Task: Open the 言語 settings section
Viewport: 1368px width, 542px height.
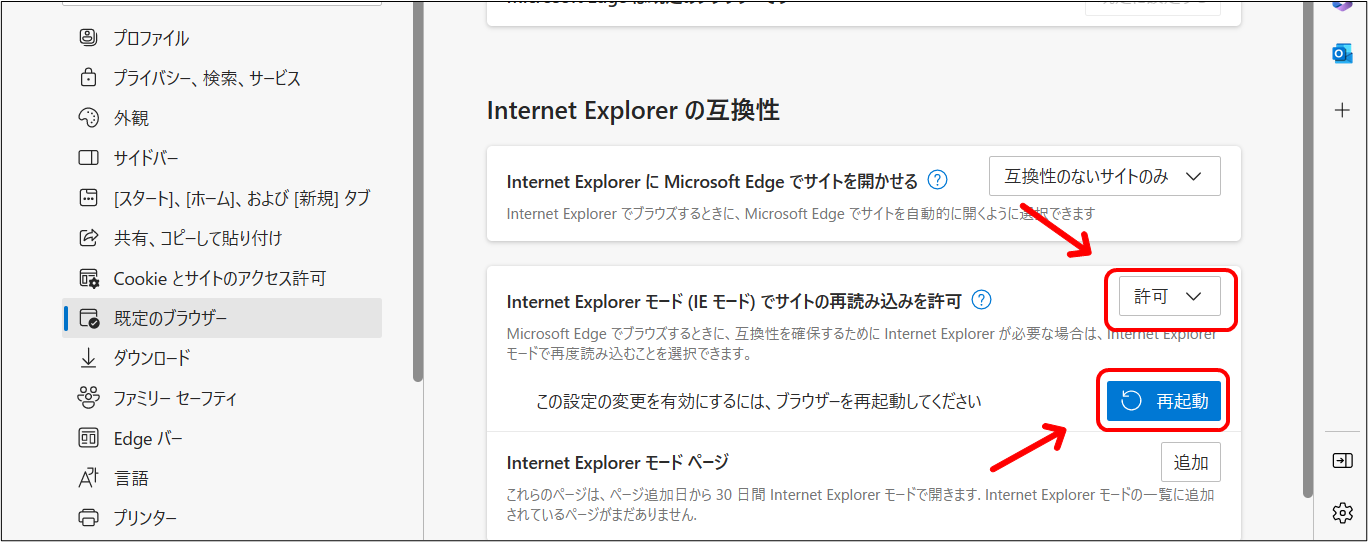Action: click(222, 478)
